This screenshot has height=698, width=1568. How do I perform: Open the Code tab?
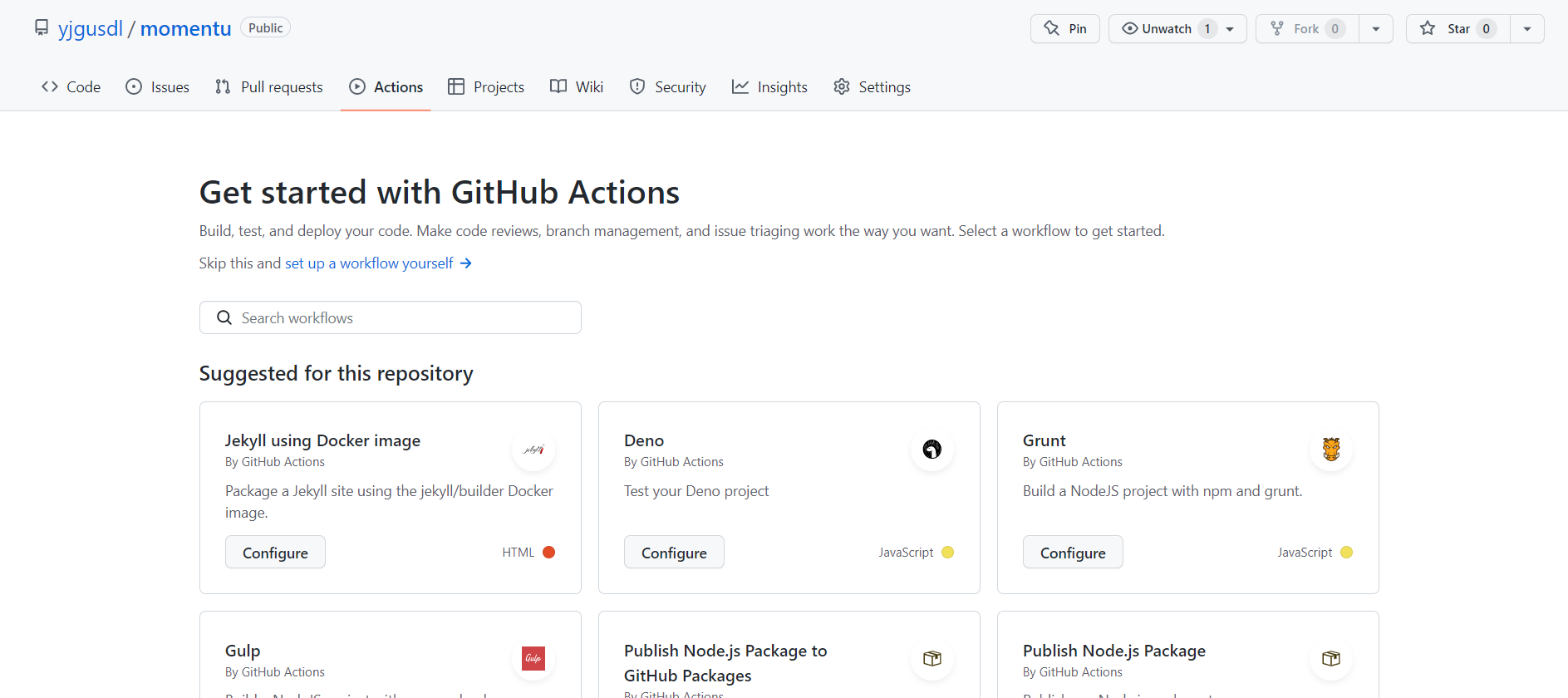[71, 86]
